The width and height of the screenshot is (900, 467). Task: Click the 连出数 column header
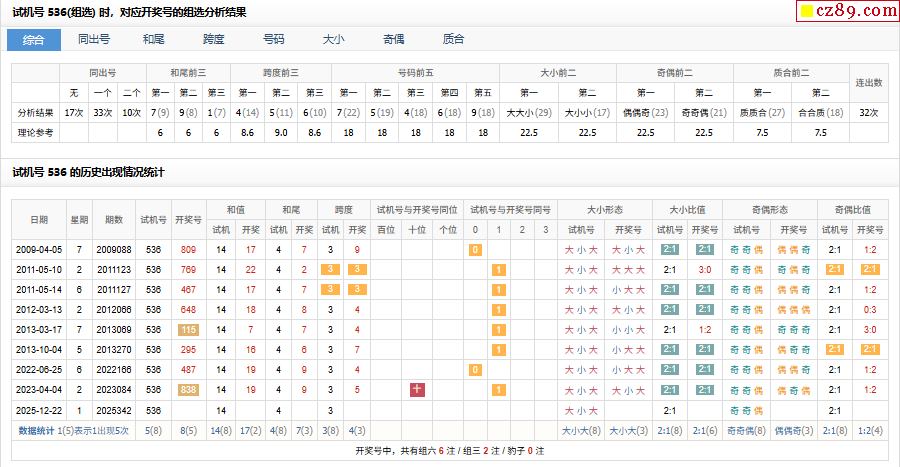[x=870, y=82]
